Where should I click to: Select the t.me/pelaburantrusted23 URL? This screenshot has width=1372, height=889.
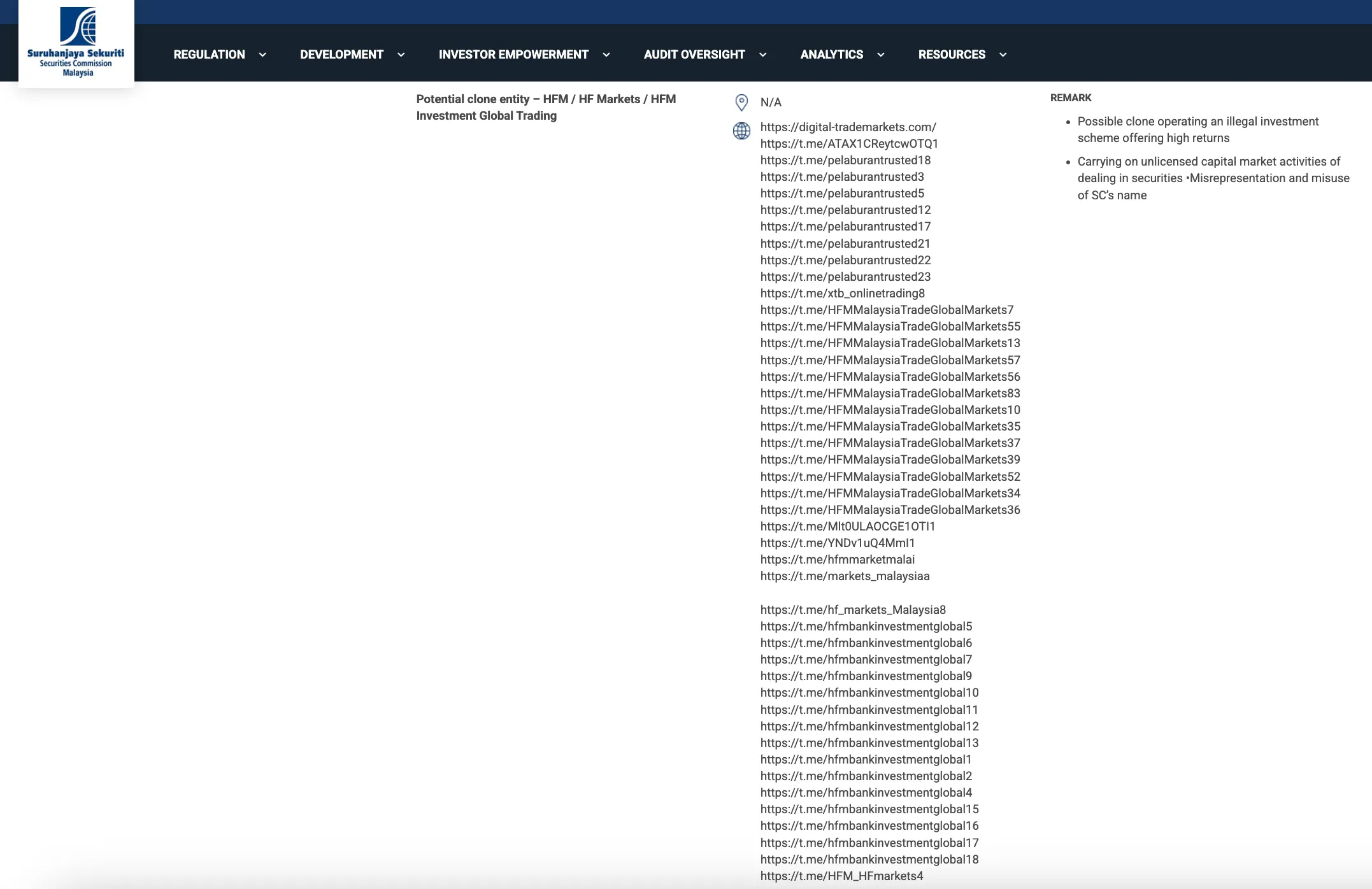click(x=846, y=277)
